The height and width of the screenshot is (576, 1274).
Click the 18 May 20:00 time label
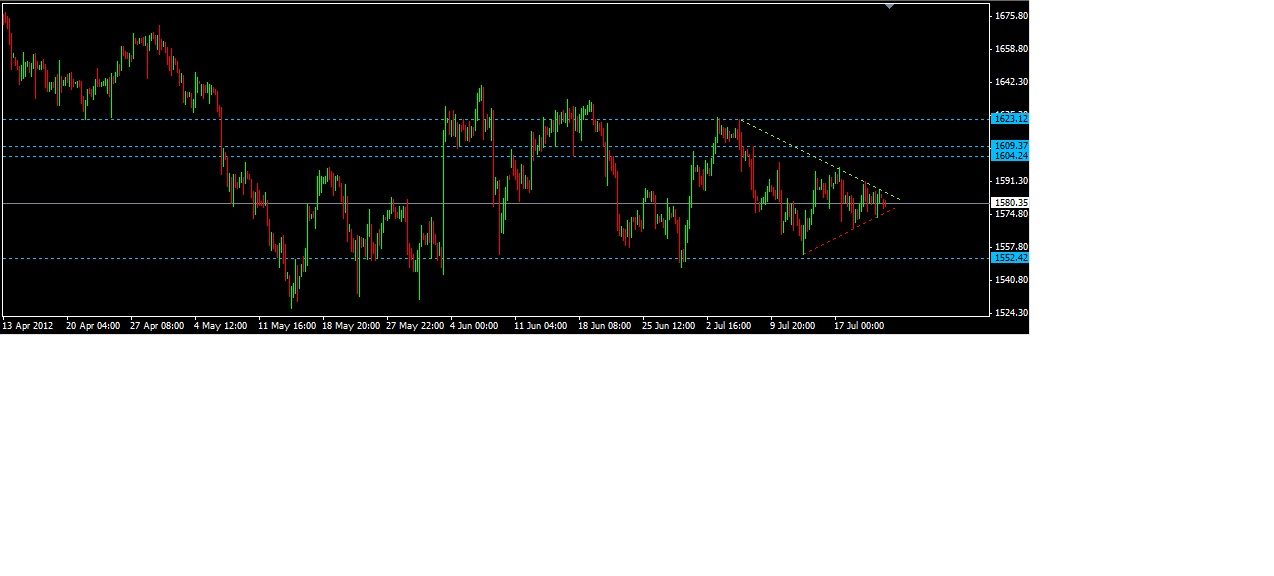click(x=351, y=325)
